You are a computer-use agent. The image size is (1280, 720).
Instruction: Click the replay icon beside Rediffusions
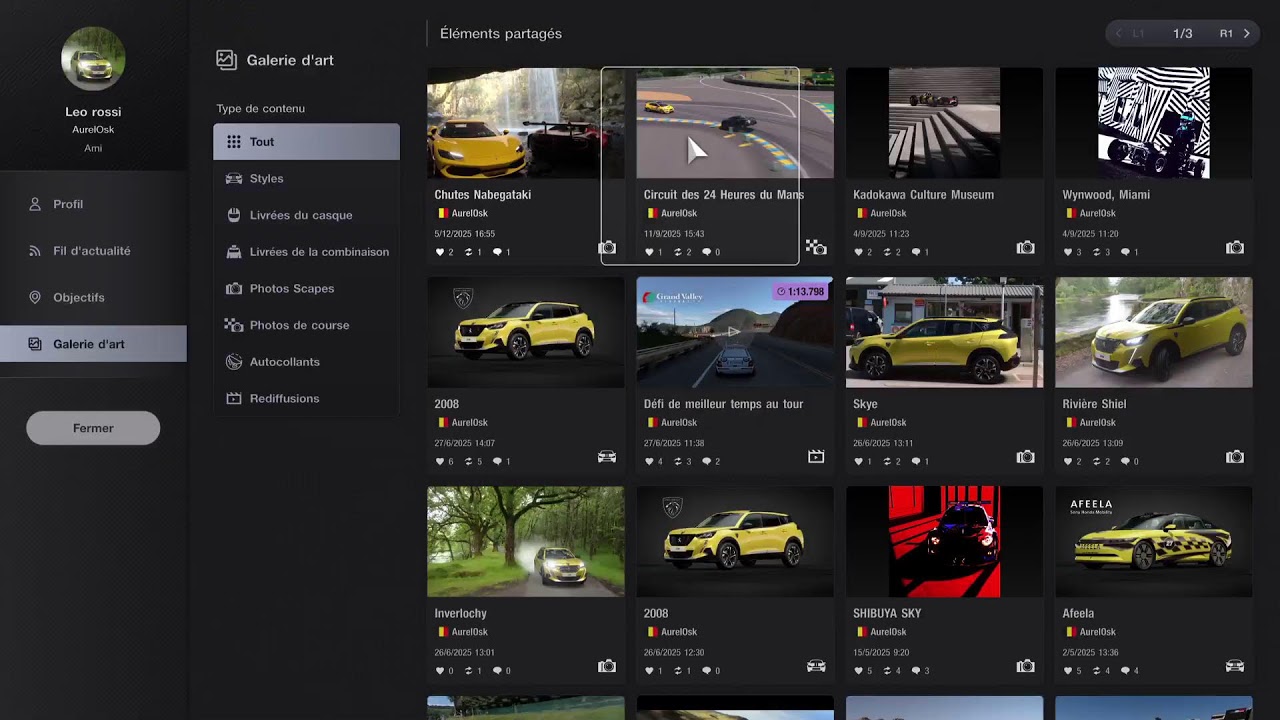(x=234, y=398)
